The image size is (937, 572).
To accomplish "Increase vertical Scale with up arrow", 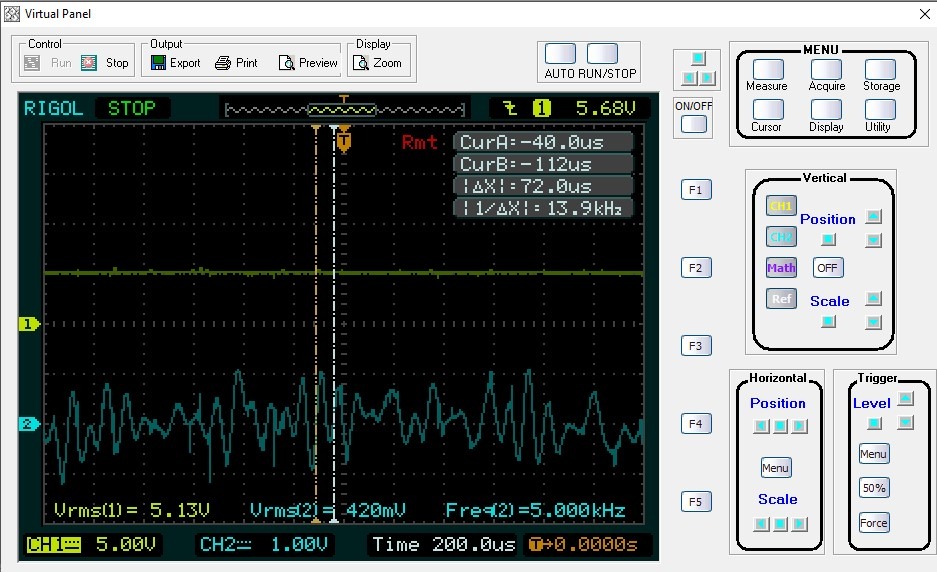I will [874, 298].
